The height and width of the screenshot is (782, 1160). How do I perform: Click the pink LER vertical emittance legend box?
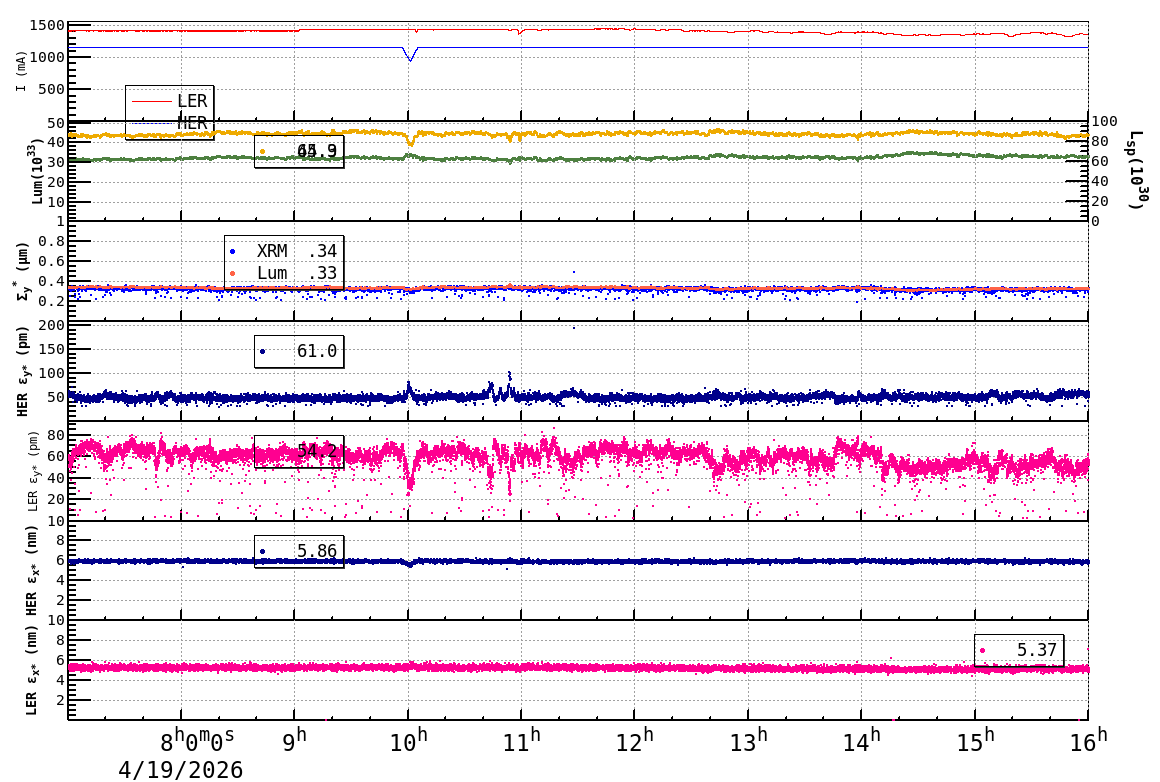tap(299, 451)
